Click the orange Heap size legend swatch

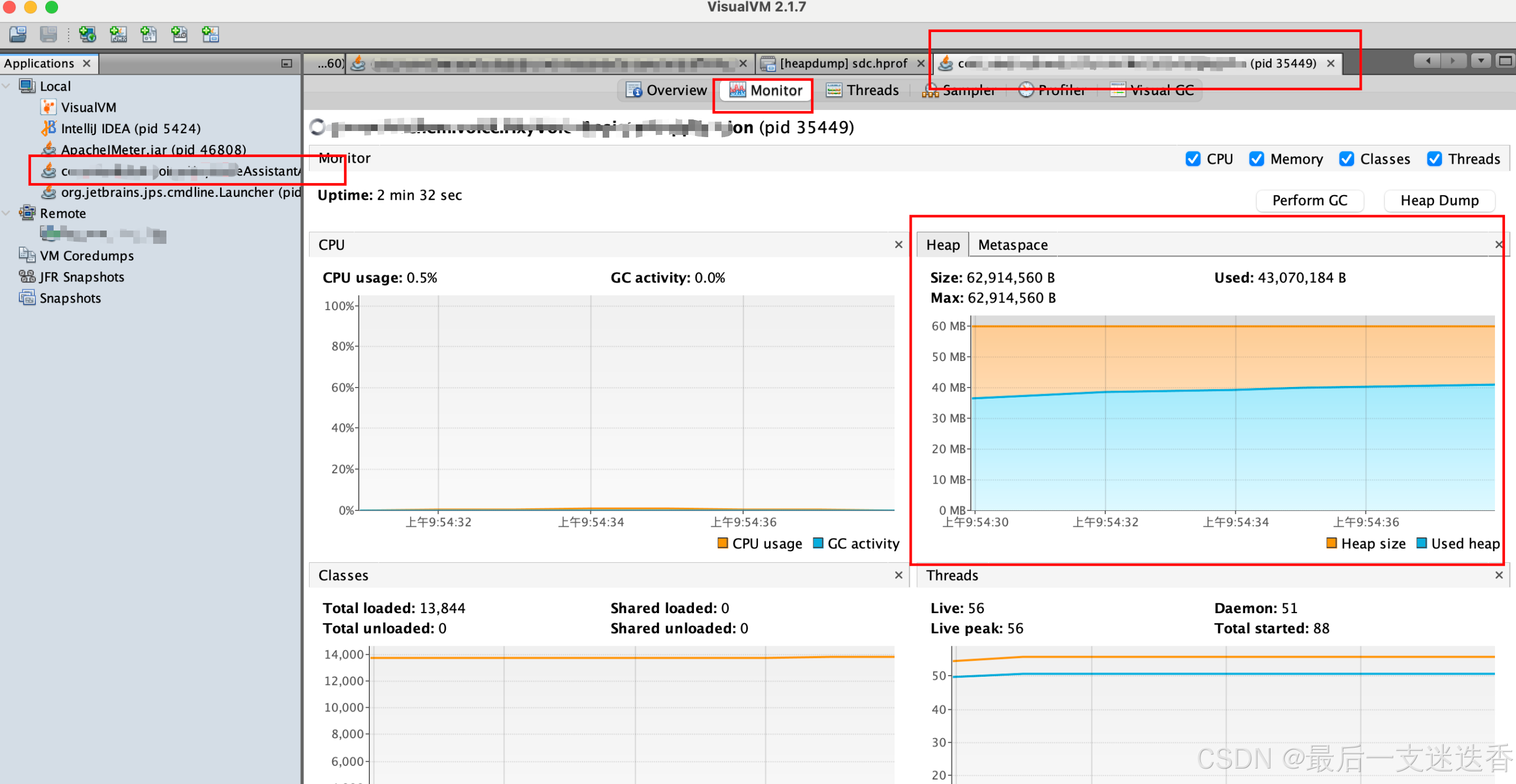click(x=1331, y=543)
